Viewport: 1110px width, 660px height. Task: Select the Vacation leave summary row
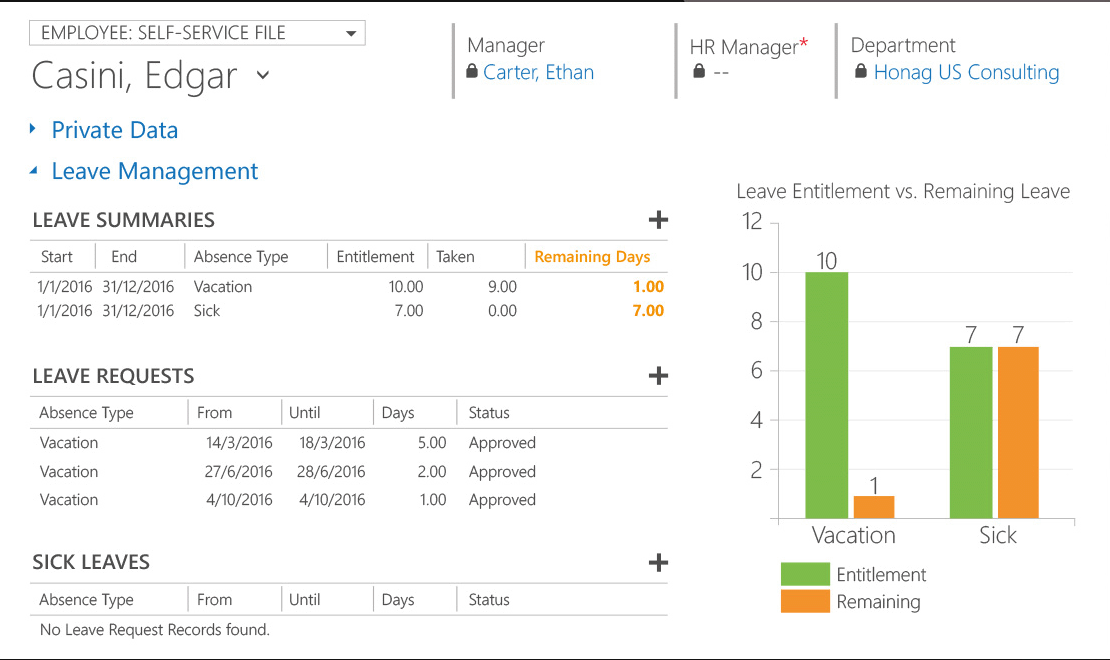222,287
